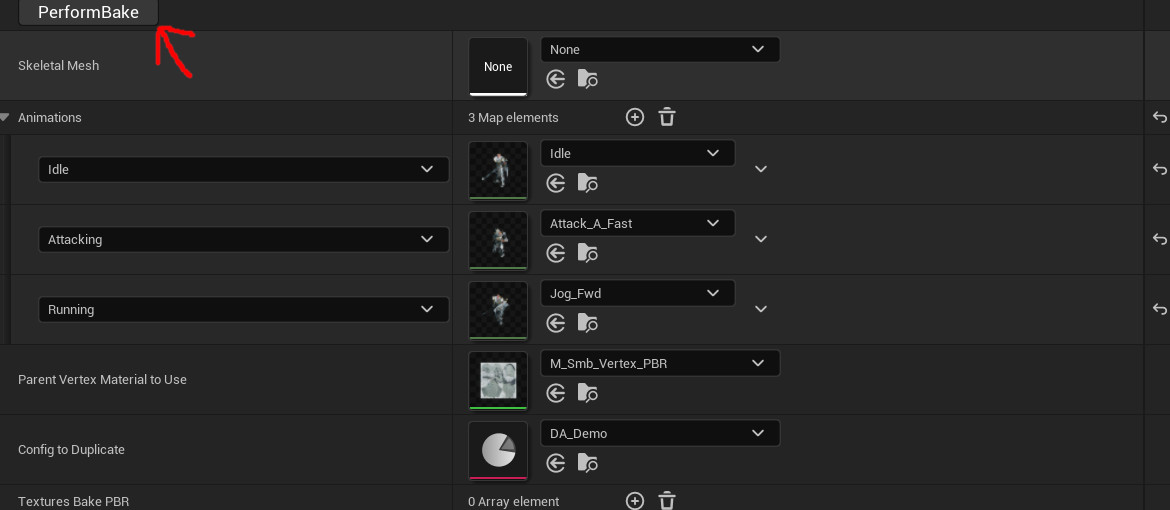Screen dimensions: 1170x510
Task: Open the Idle key dropdown
Action: [243, 169]
